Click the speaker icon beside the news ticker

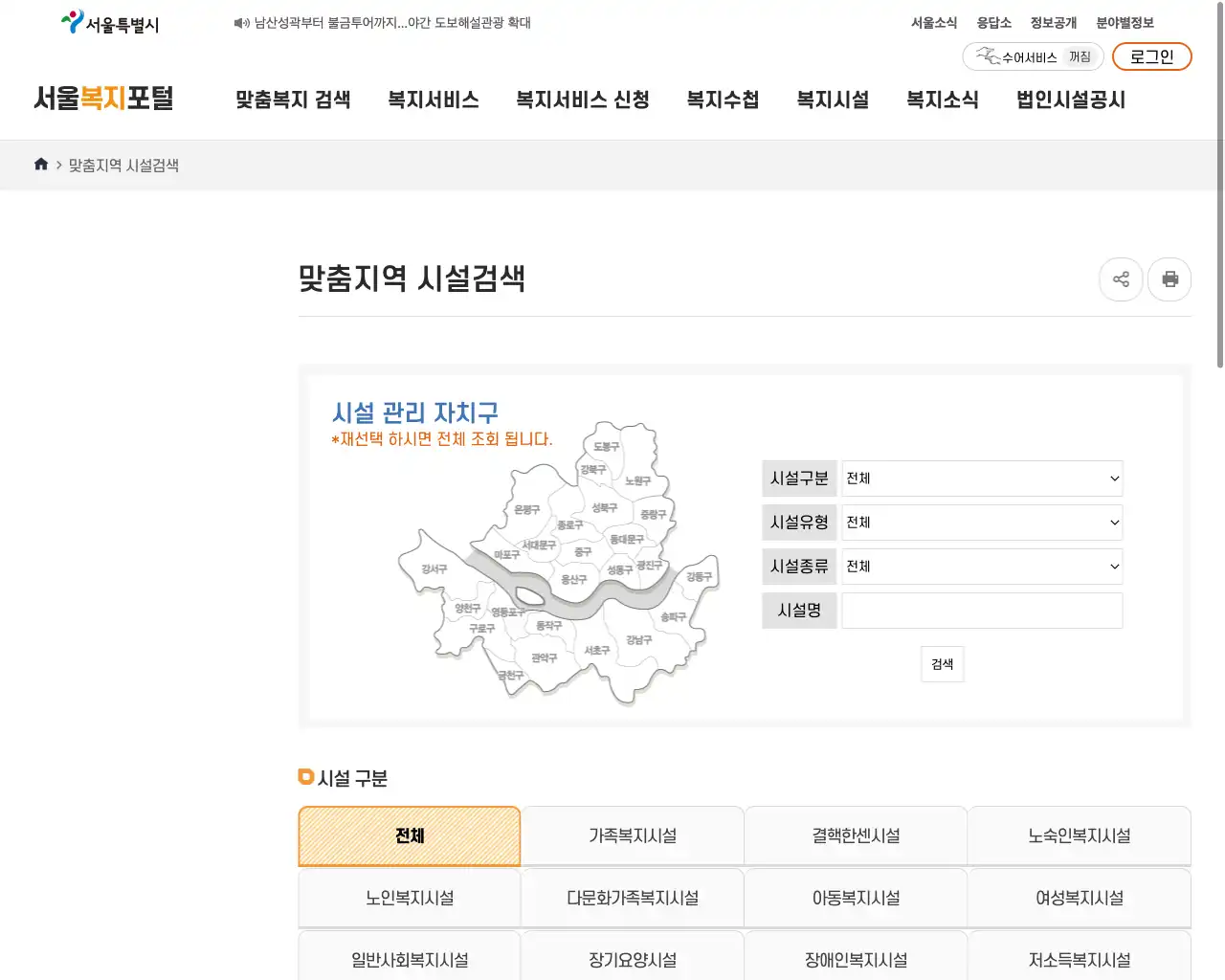click(241, 23)
